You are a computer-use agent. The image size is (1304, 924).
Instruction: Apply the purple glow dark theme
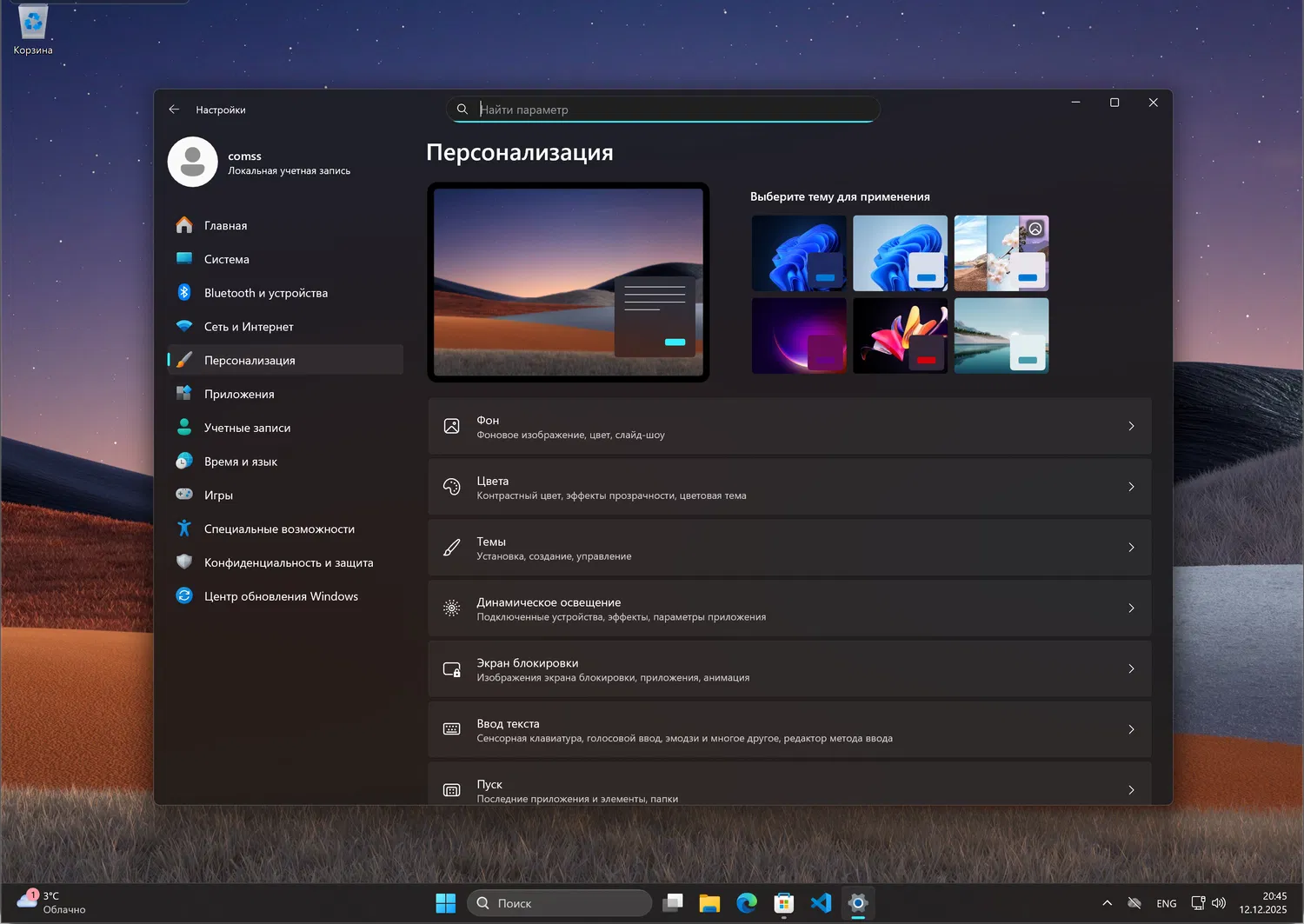[x=799, y=336]
